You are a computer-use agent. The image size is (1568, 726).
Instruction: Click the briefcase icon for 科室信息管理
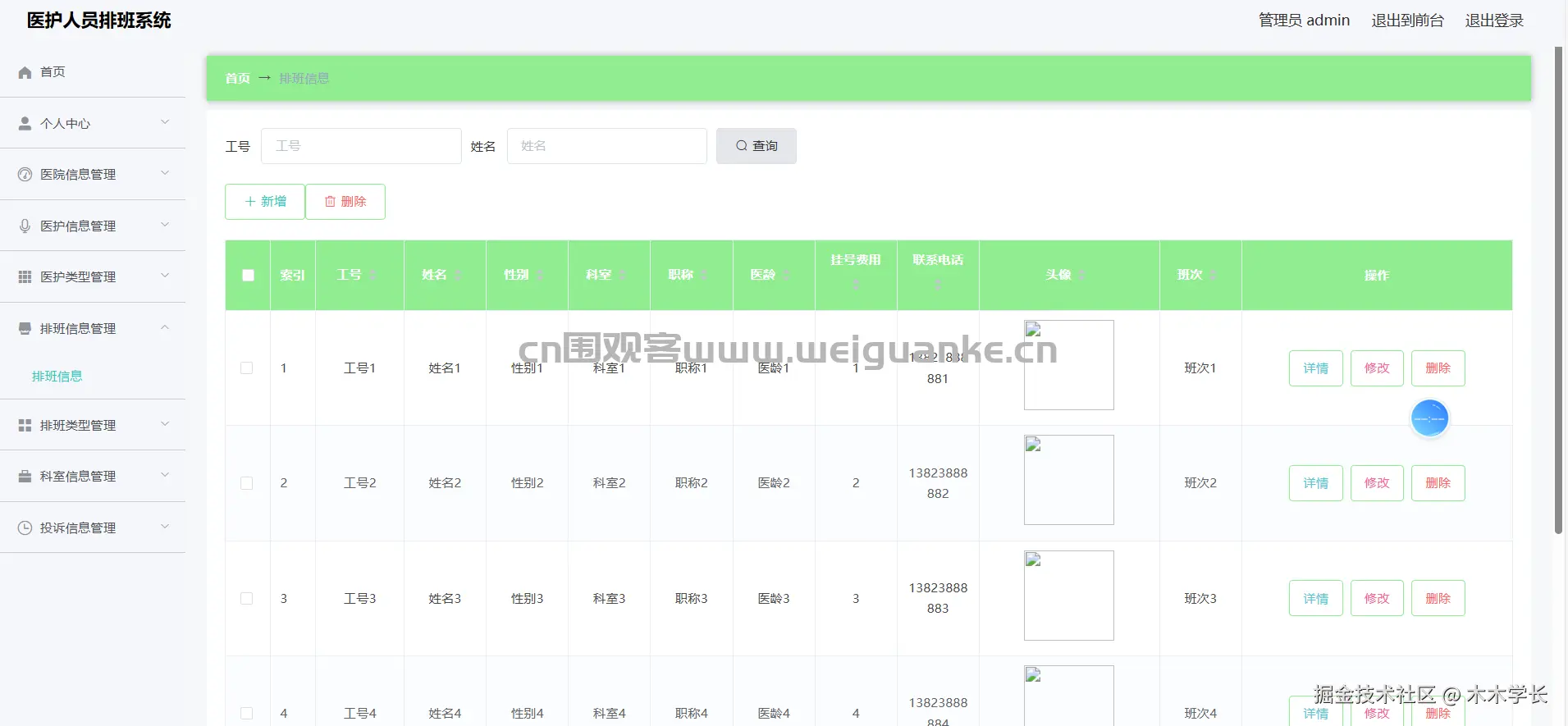[25, 476]
